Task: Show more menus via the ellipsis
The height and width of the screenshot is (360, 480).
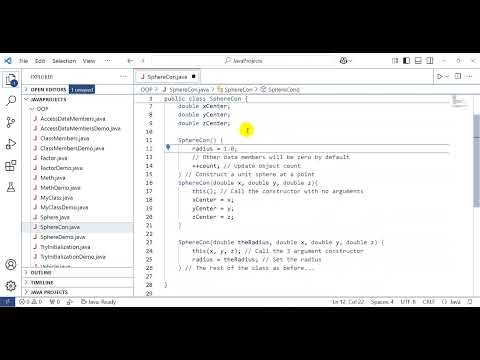Action: (108, 61)
